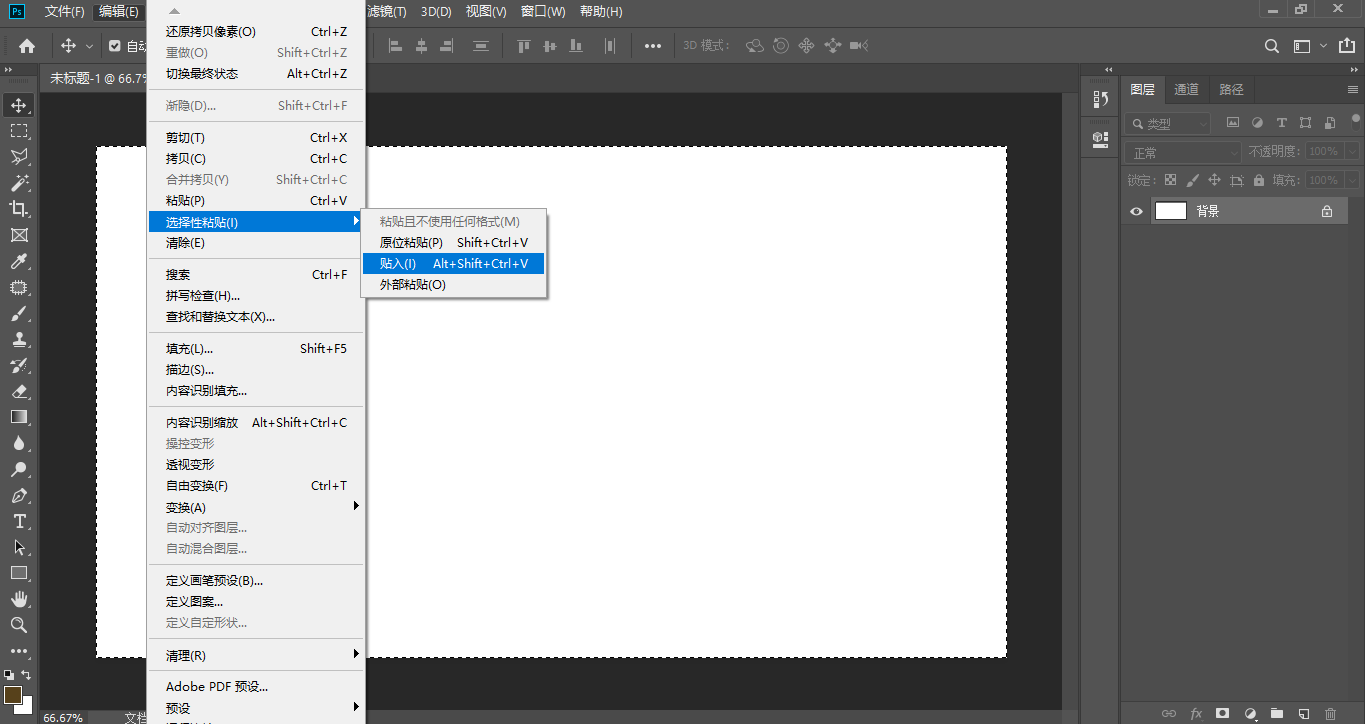1365x724 pixels.
Task: Open the Edit Toolbar three-dots button
Action: coord(19,651)
